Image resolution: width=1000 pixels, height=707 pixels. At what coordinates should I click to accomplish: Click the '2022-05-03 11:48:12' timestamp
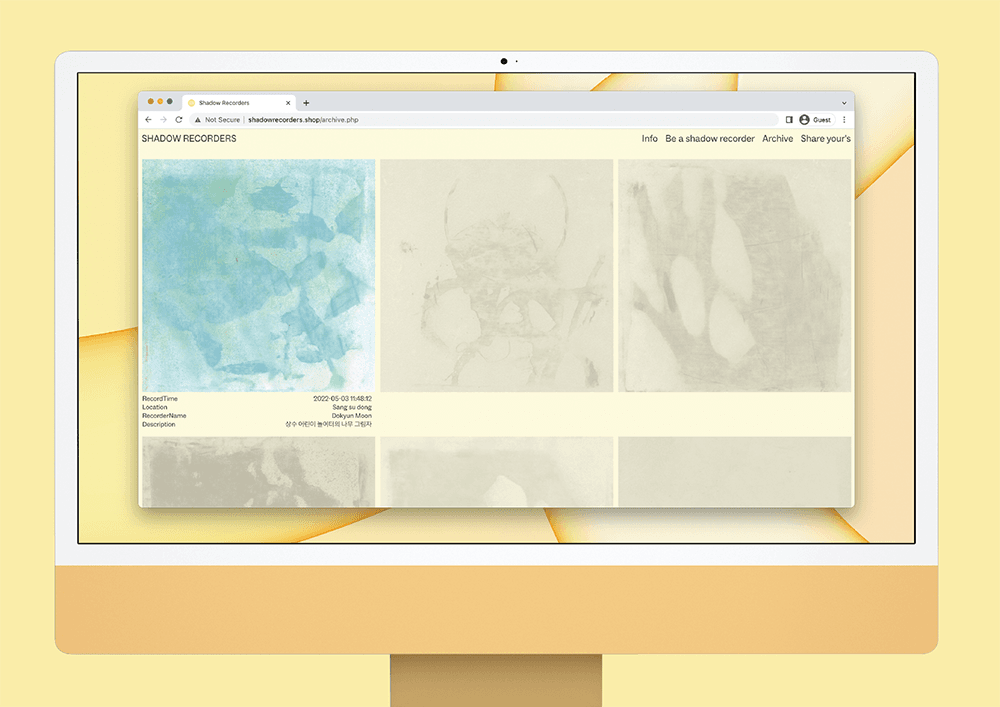pyautogui.click(x=342, y=398)
